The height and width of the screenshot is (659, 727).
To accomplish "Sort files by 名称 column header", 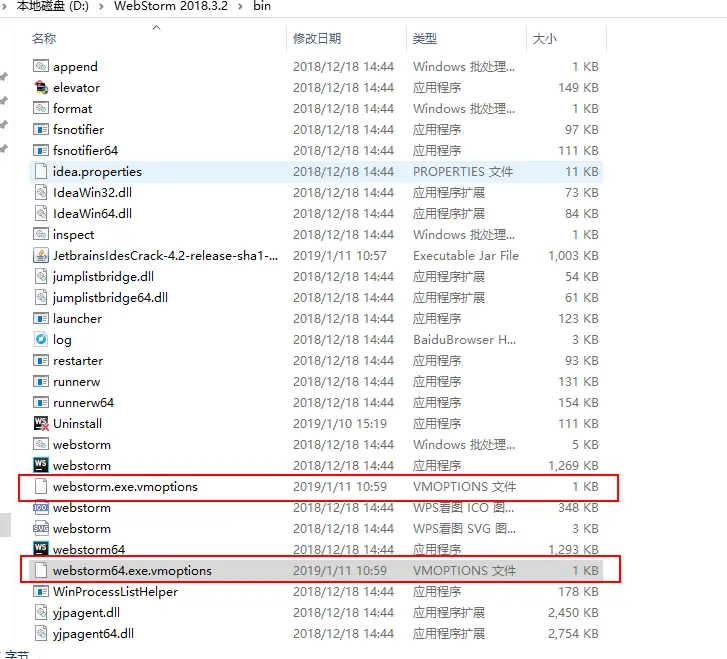I will [x=44, y=38].
